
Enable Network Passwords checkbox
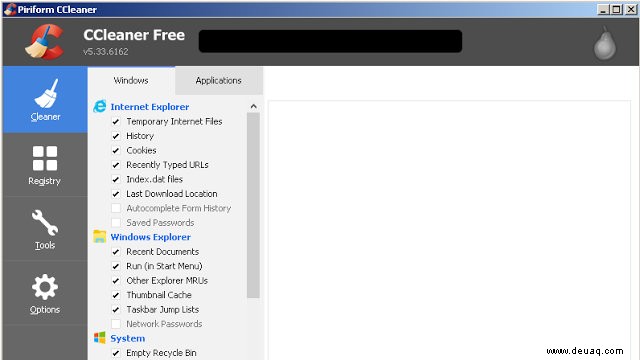point(116,324)
